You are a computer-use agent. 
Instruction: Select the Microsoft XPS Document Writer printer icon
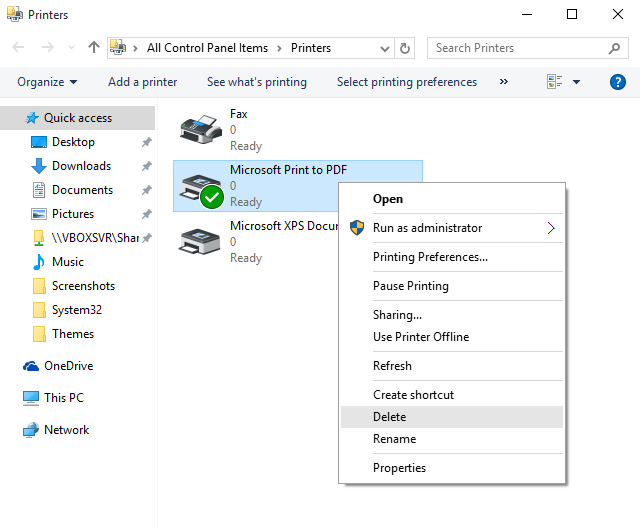coord(199,241)
